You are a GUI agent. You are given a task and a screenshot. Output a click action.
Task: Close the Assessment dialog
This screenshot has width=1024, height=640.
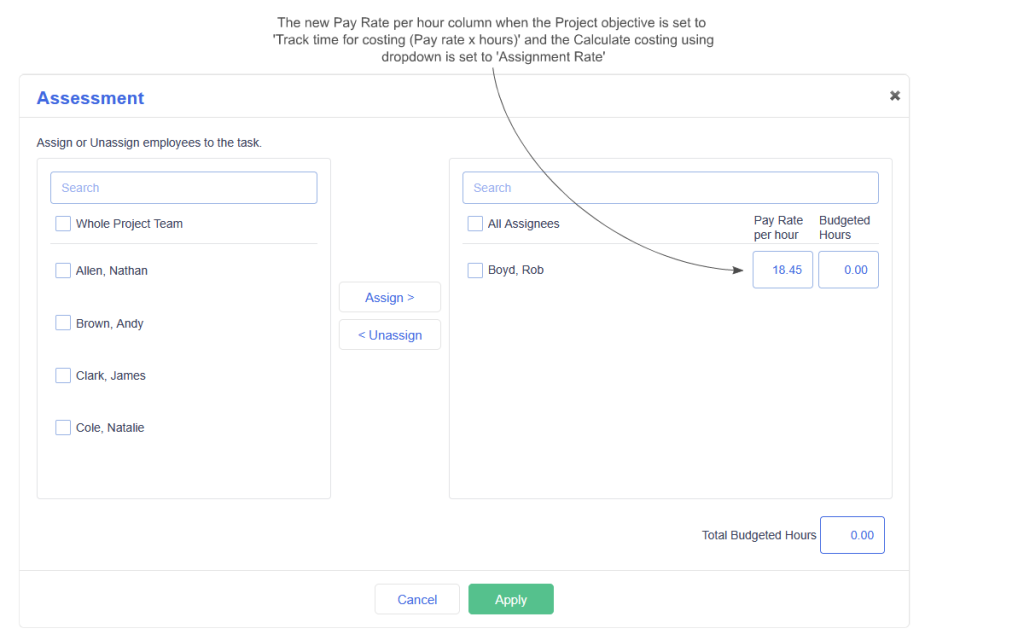tap(894, 95)
